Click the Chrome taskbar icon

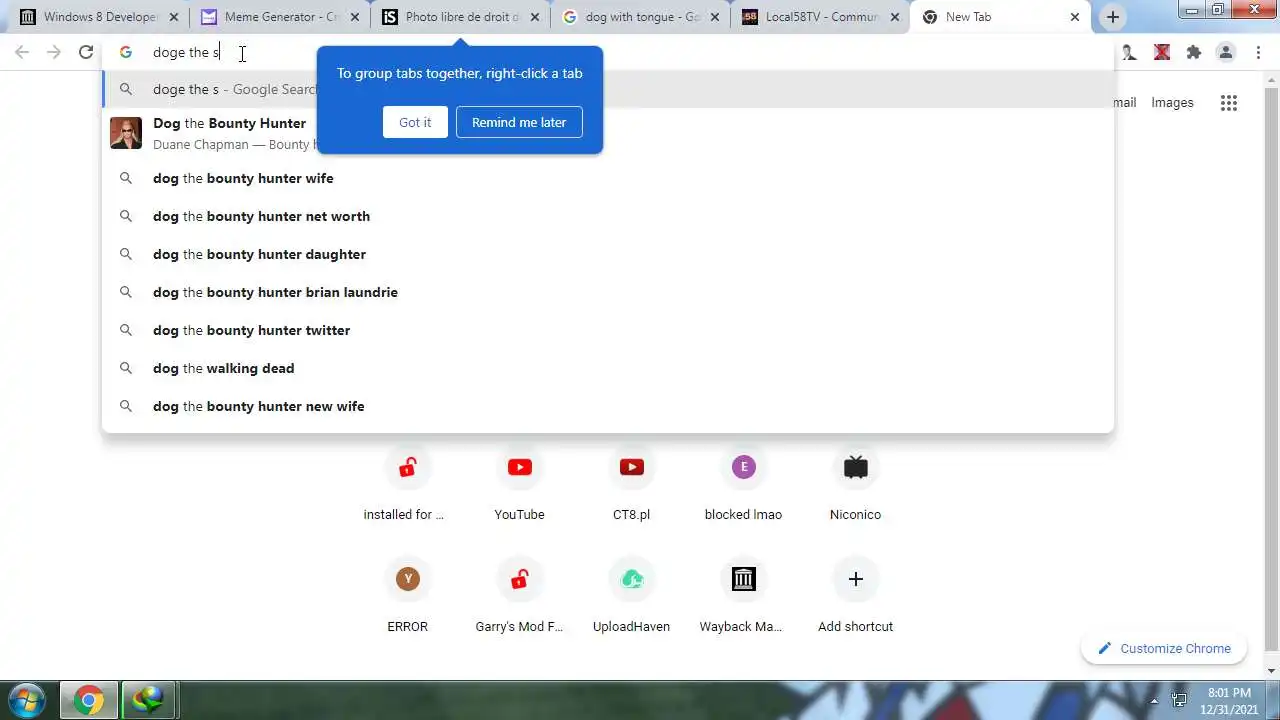88,700
